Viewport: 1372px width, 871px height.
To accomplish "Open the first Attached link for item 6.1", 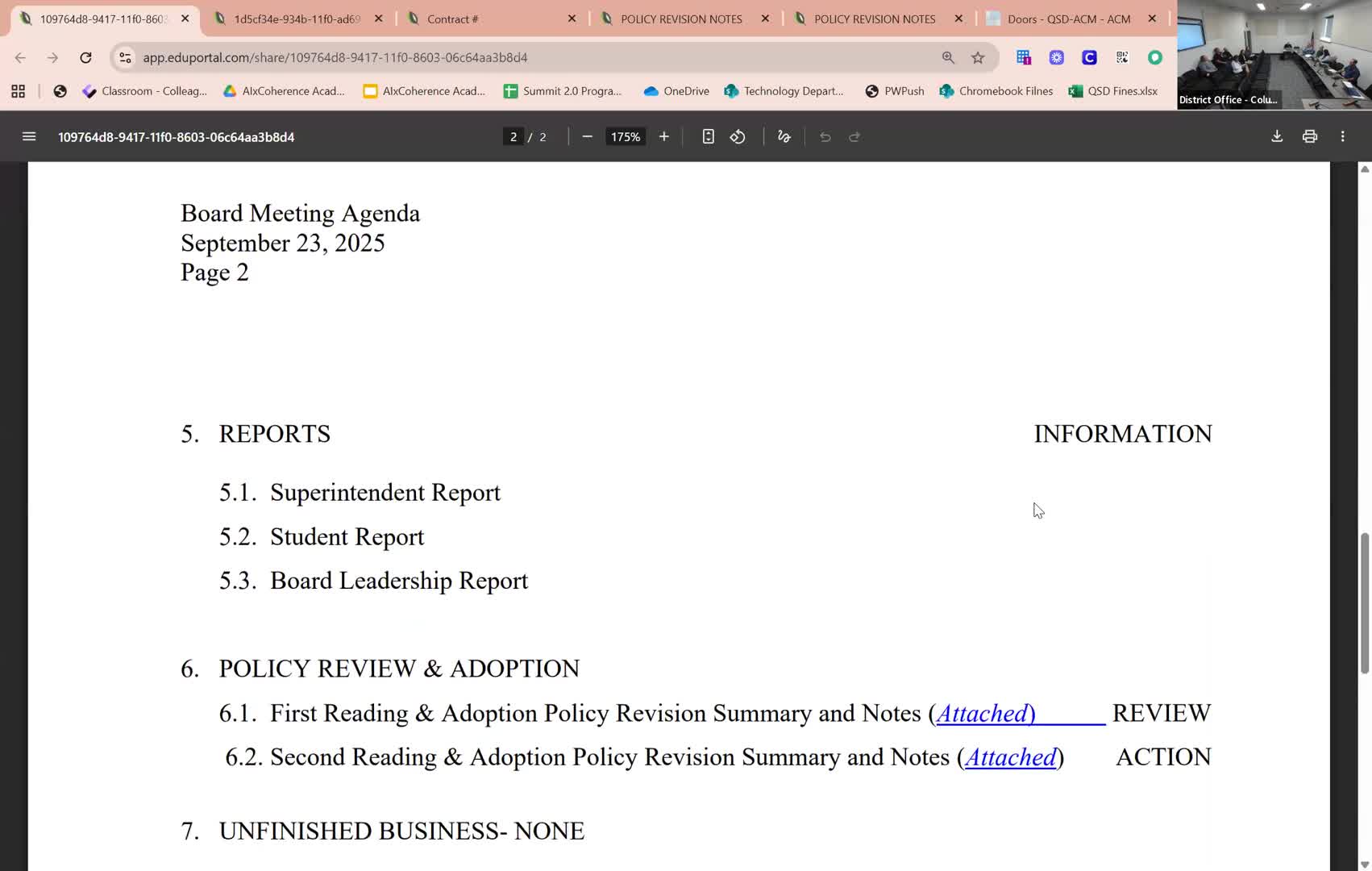I will [984, 714].
